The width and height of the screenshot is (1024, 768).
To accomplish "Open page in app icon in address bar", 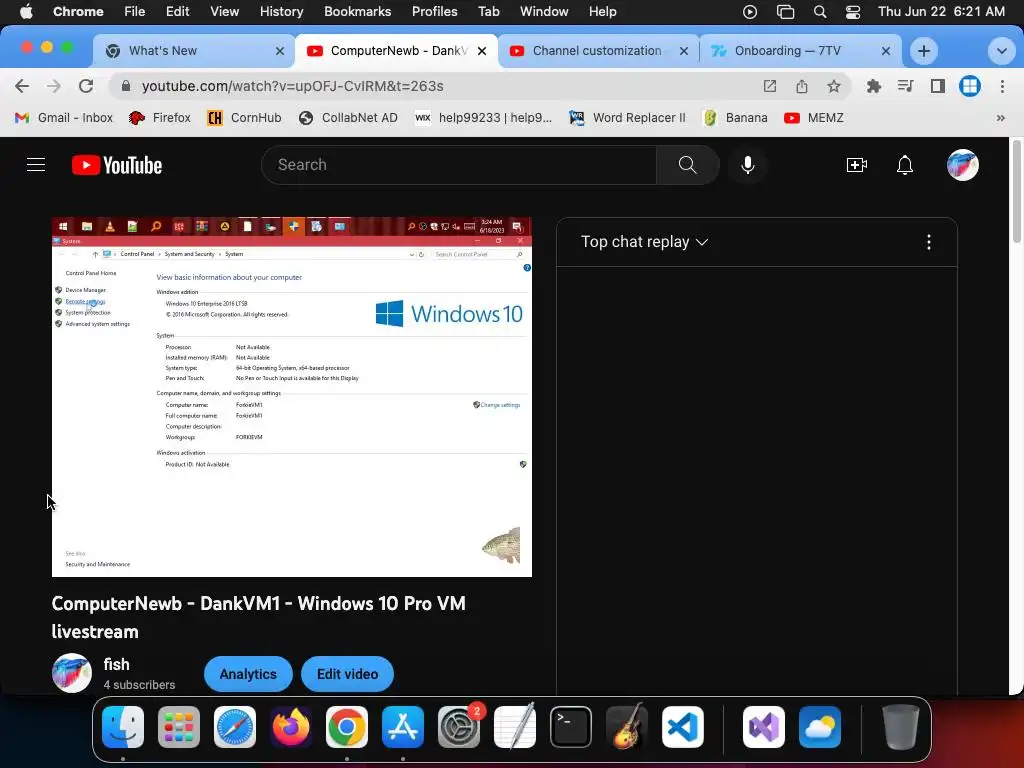I will tap(770, 86).
